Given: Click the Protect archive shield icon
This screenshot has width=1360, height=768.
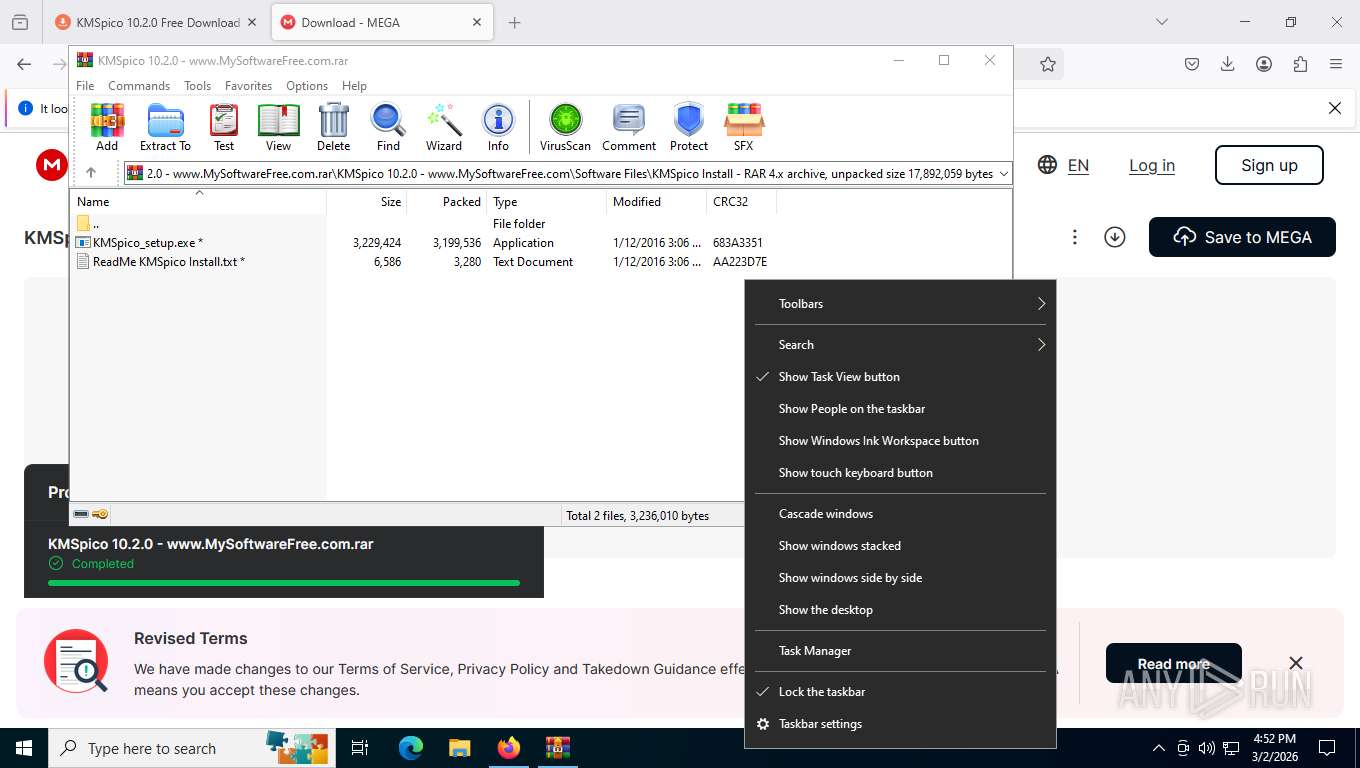Looking at the screenshot, I should pyautogui.click(x=689, y=127).
